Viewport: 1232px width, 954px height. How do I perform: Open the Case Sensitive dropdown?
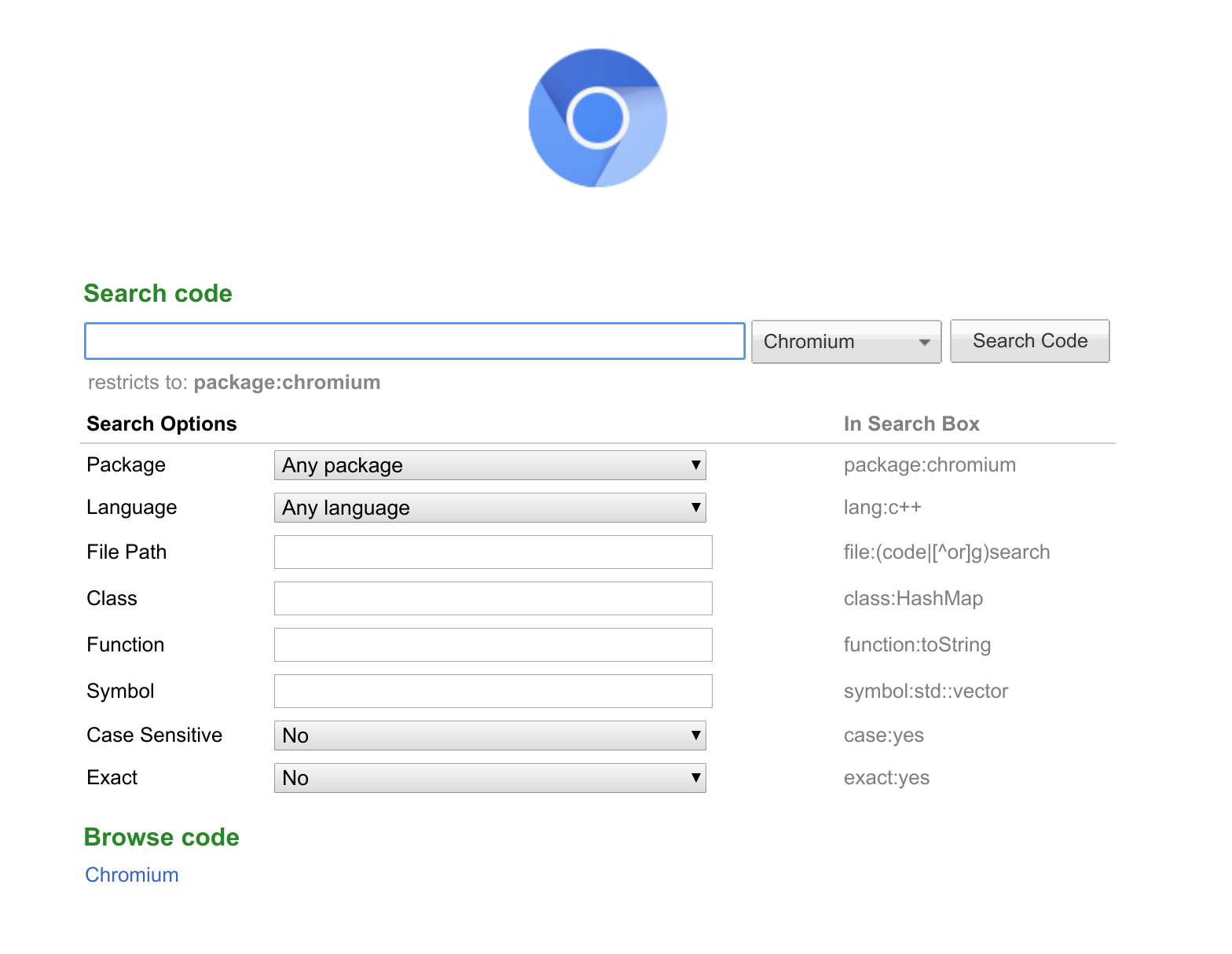pos(490,736)
